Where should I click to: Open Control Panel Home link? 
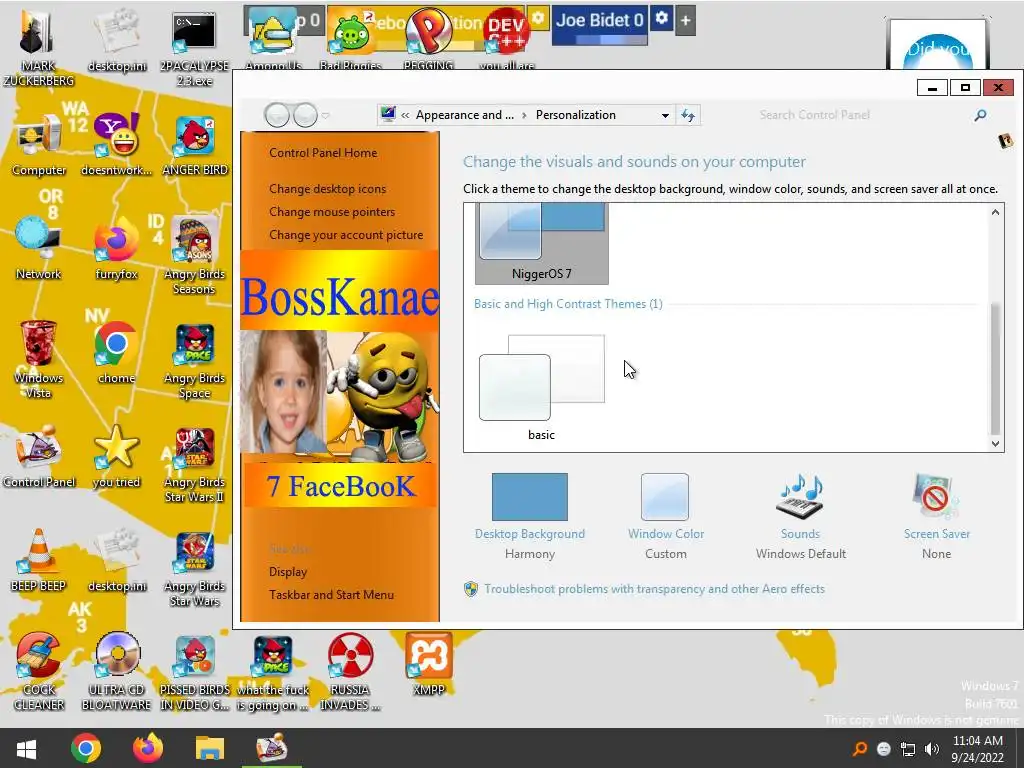point(323,153)
